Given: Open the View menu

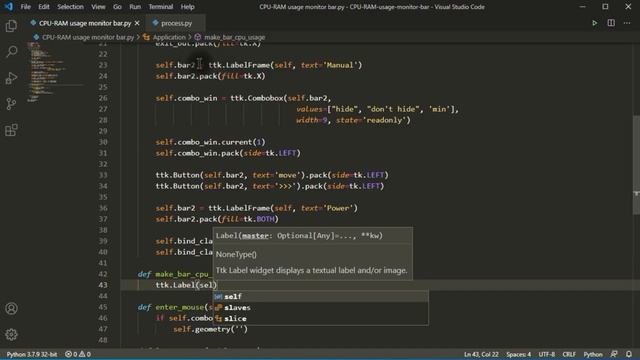Looking at the screenshot, I should tap(98, 7).
